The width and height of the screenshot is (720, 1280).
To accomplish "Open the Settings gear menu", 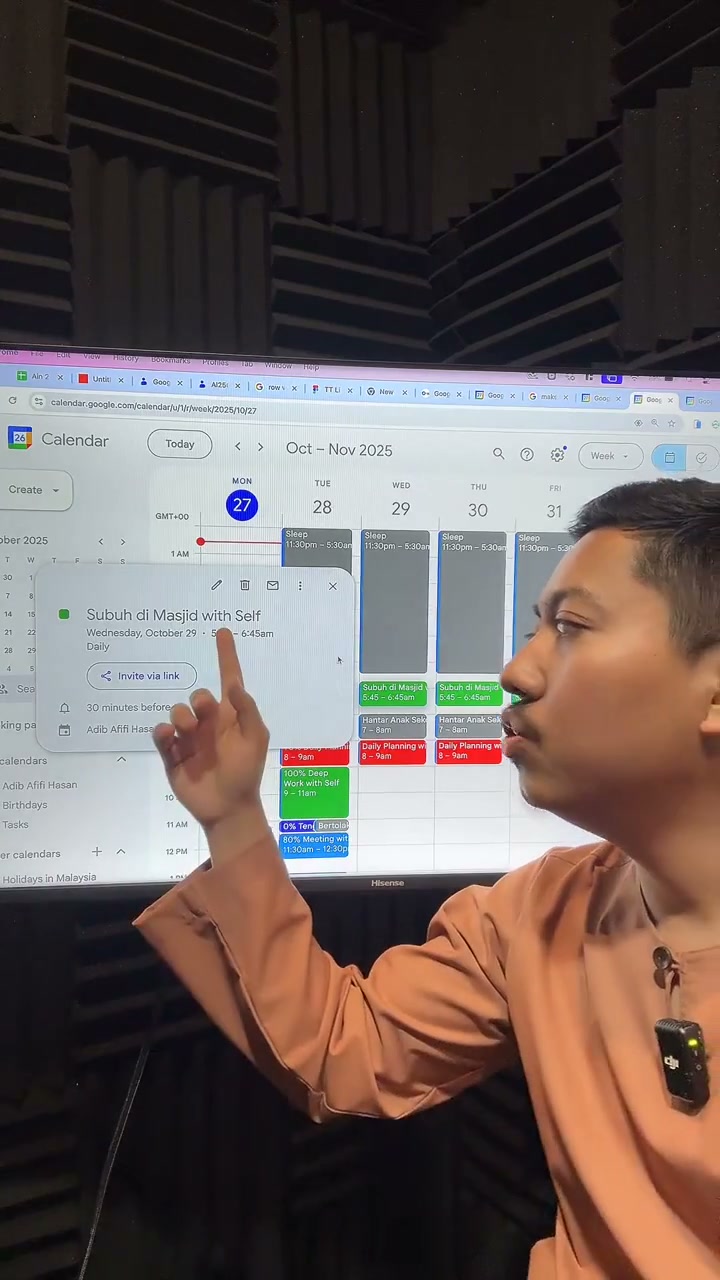I will 558,455.
